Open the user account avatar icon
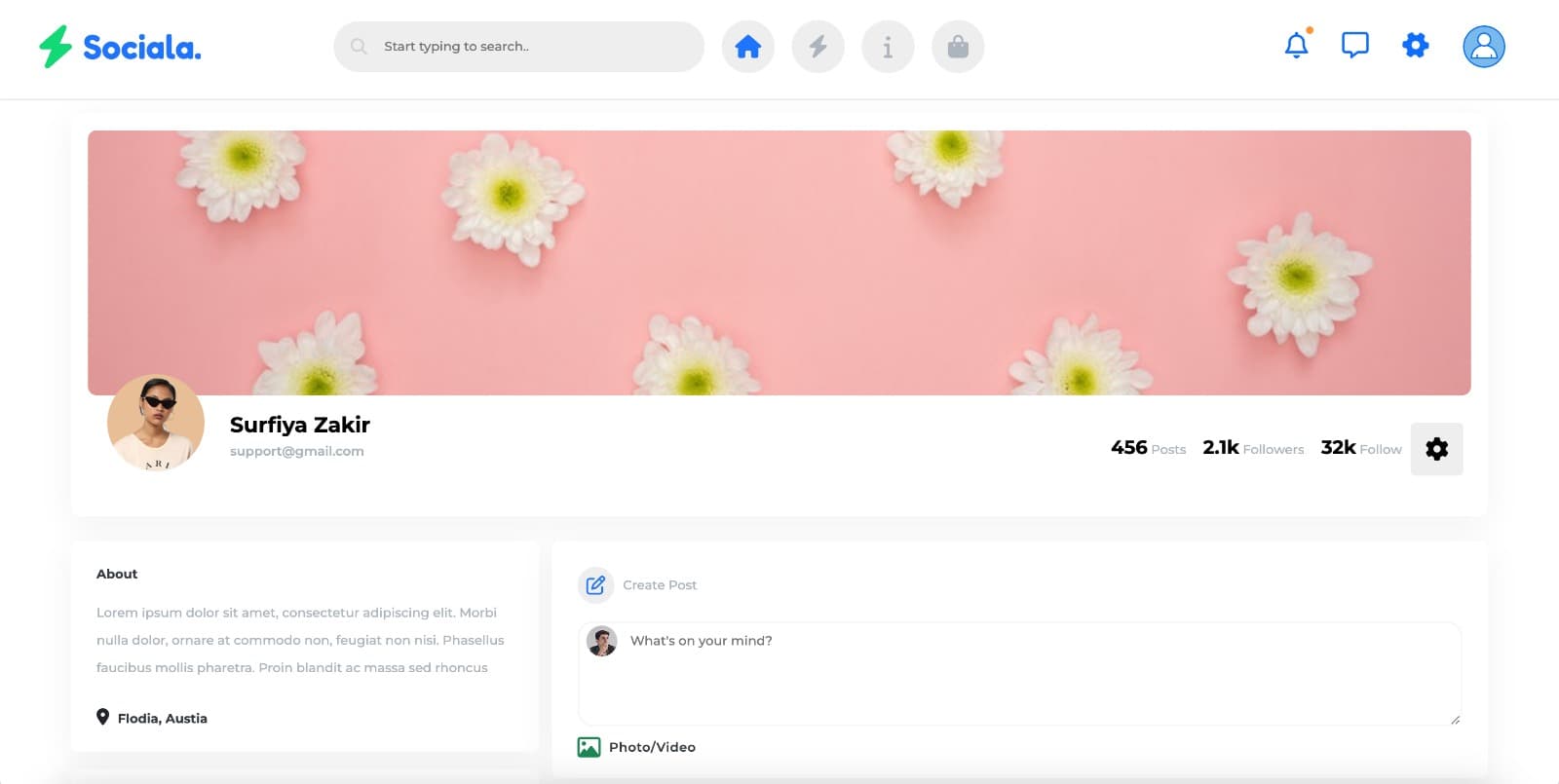Screen dimensions: 1559x784 (x=1483, y=46)
